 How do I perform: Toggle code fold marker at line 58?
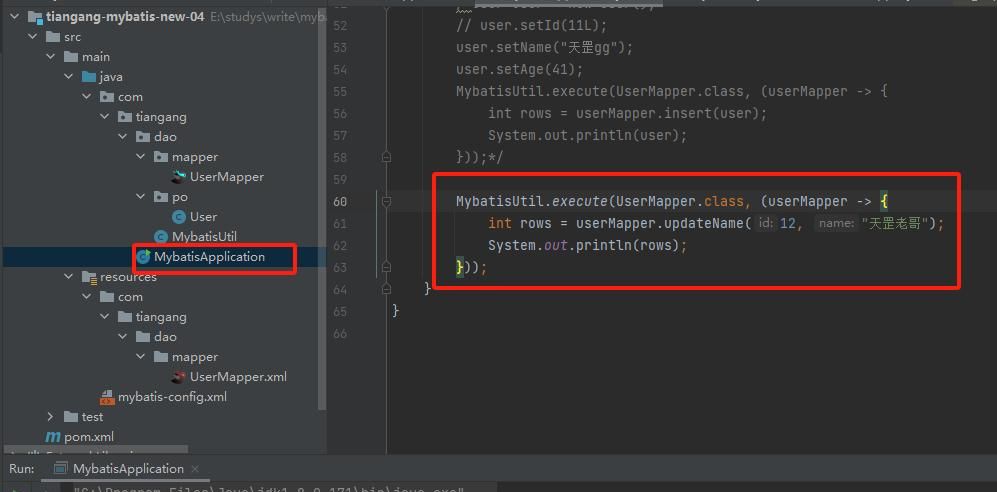386,157
